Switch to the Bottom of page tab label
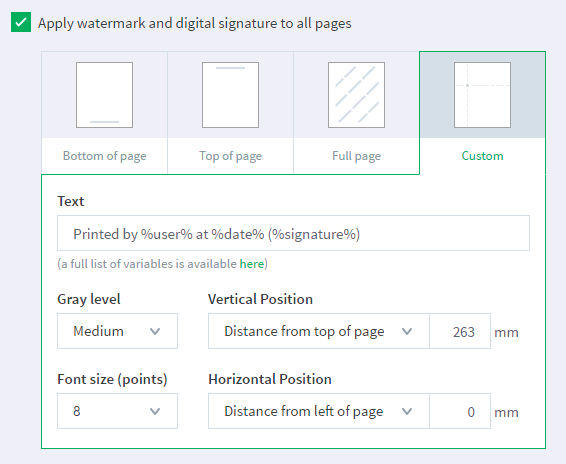 point(104,156)
